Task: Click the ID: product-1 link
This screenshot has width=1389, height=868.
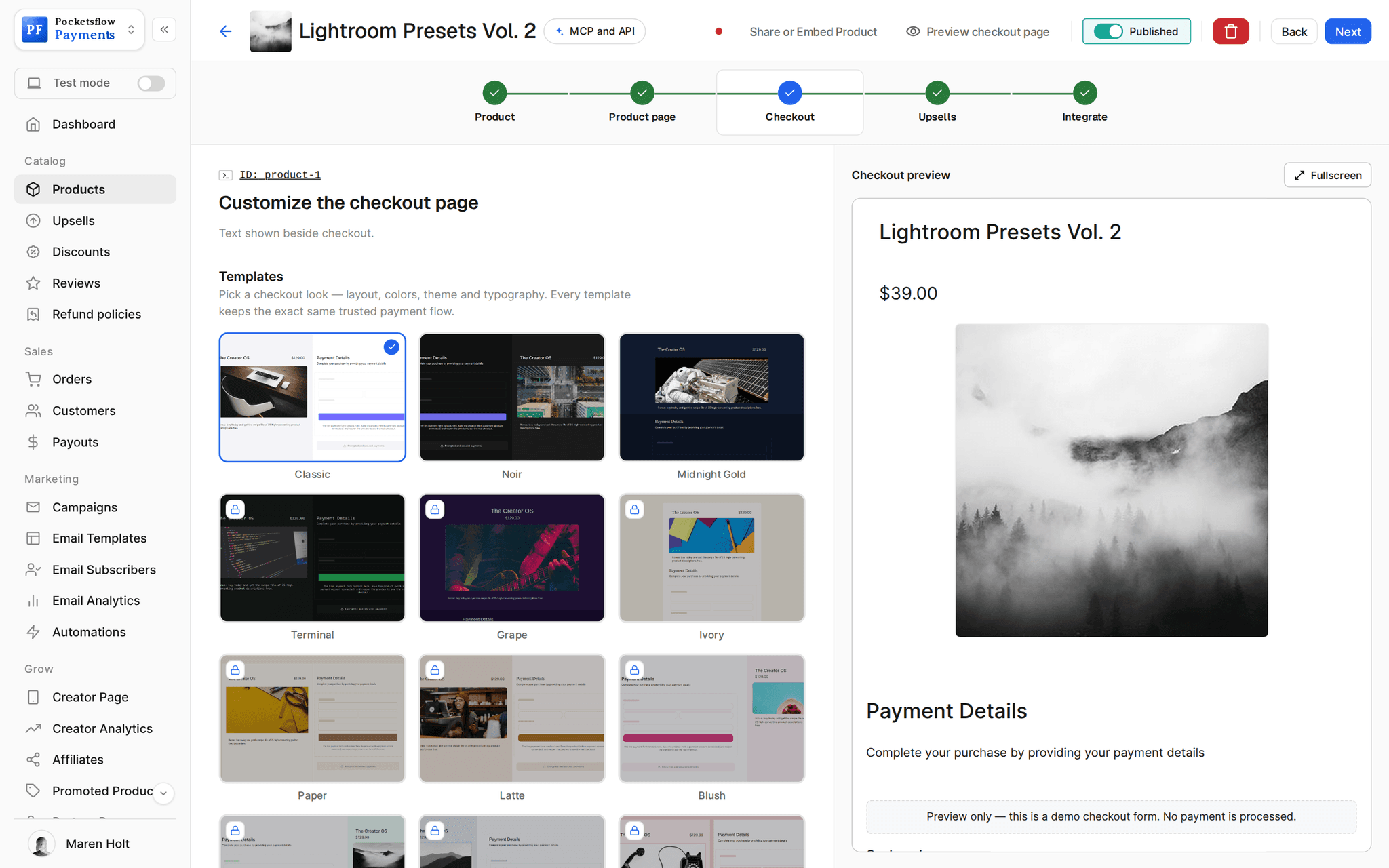Action: 280,175
